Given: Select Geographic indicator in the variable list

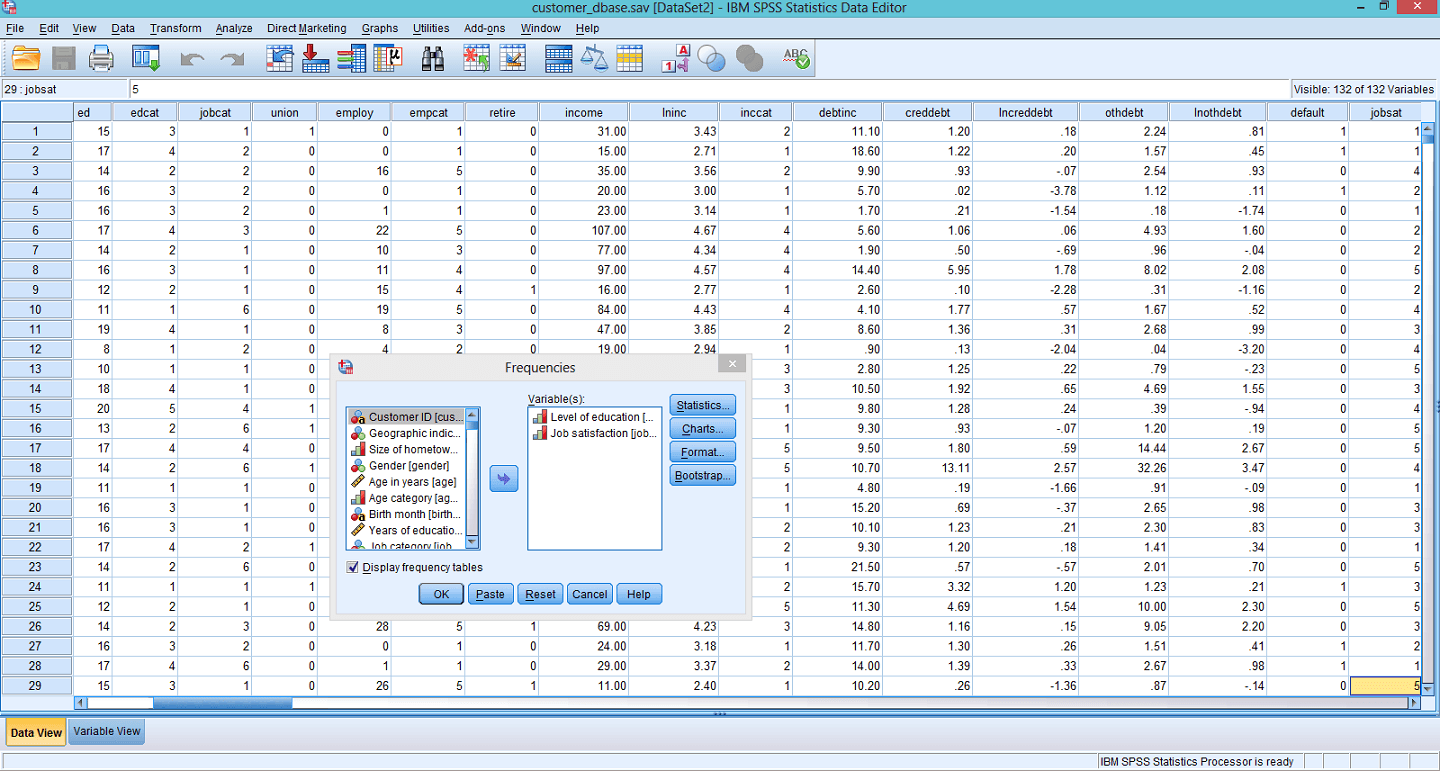Looking at the screenshot, I should click(x=407, y=433).
